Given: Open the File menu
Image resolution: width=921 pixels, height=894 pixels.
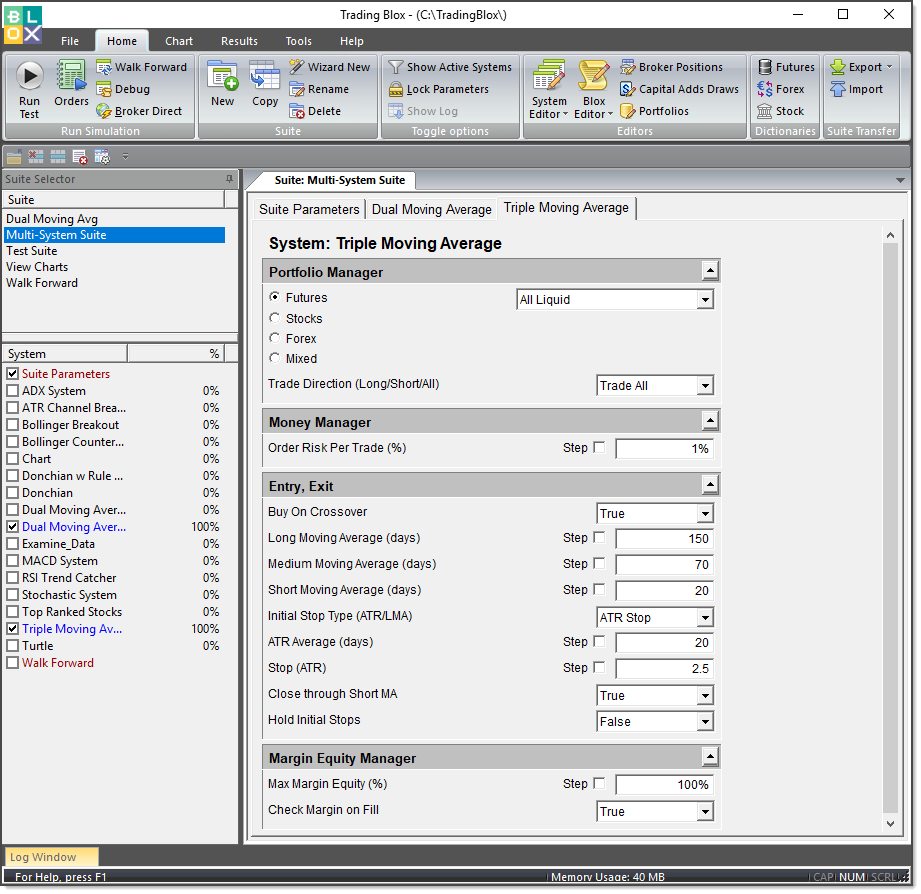Looking at the screenshot, I should point(70,41).
